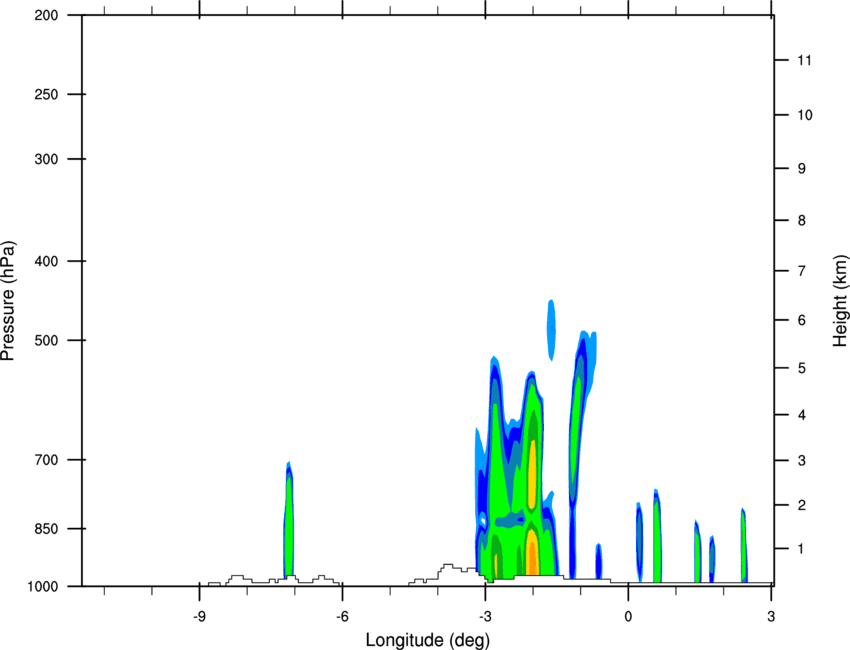This screenshot has height=650, width=850.
Task: Click the 400 pressure tick label
Action: (x=46, y=261)
